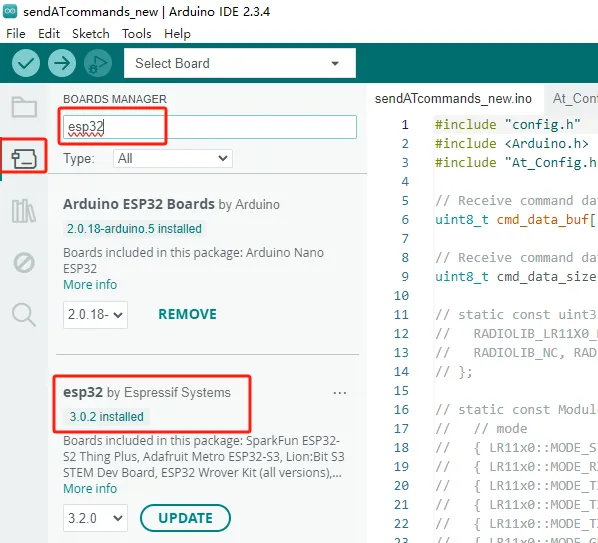The image size is (598, 543).
Task: Start the Debug button in toolbar
Action: pos(98,63)
